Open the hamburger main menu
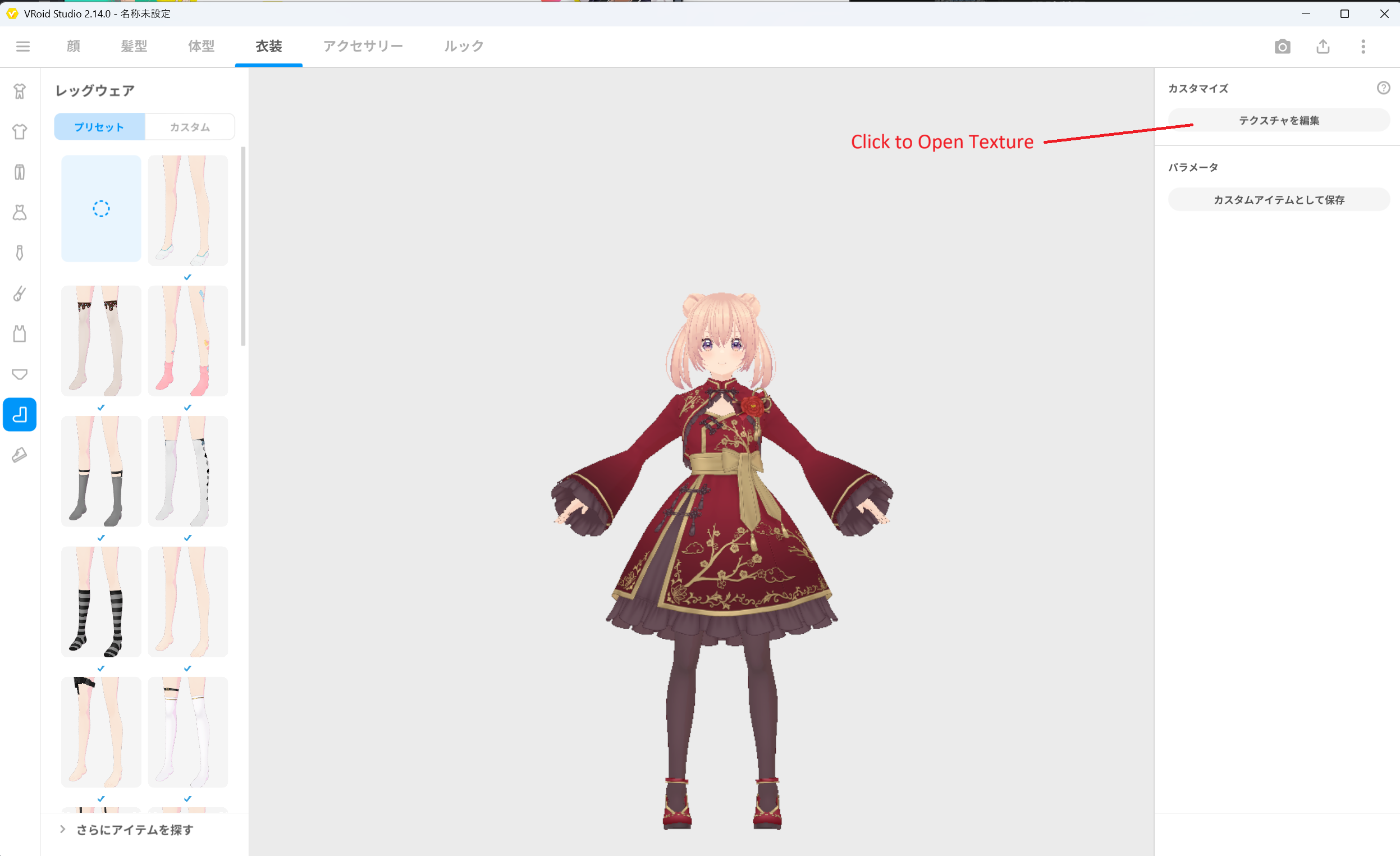1400x856 pixels. [x=22, y=47]
